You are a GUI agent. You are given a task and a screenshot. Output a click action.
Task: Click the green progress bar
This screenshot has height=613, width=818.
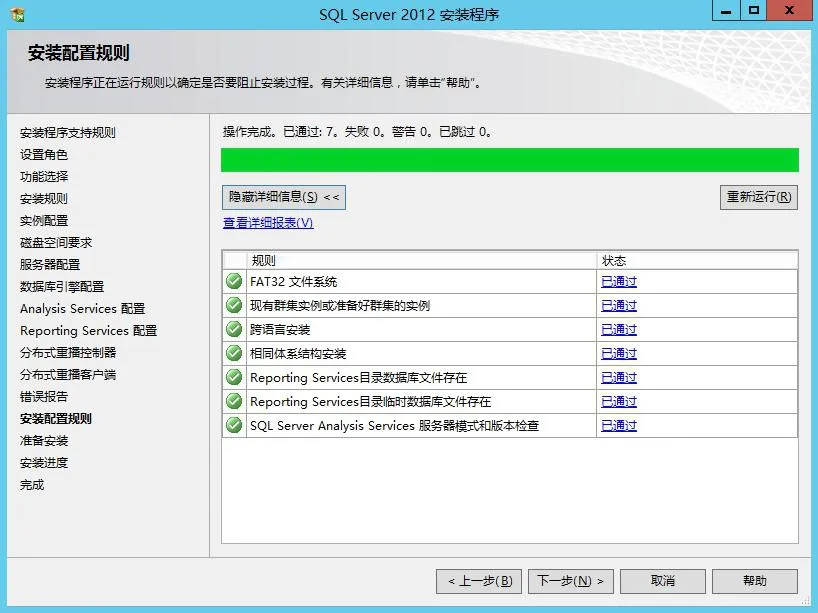click(x=510, y=160)
